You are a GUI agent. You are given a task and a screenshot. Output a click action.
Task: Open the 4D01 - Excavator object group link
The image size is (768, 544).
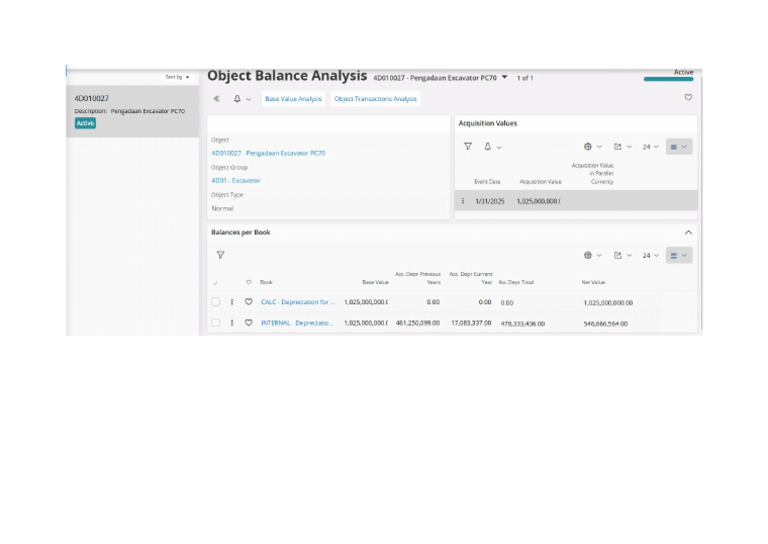point(236,181)
